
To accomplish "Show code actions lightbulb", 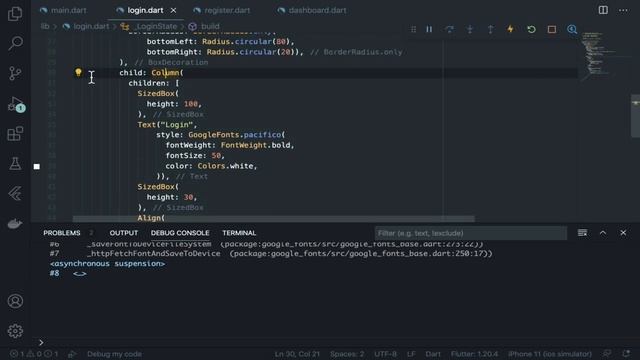I will (78, 73).
